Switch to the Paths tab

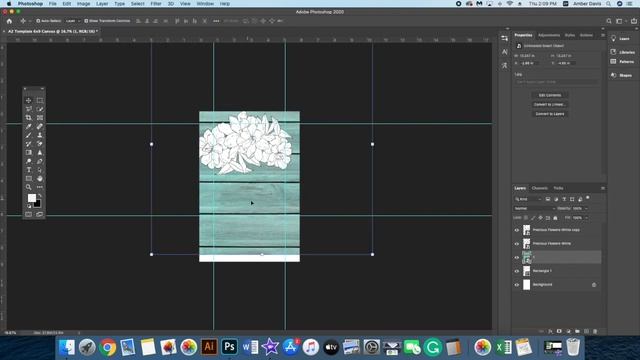point(558,188)
